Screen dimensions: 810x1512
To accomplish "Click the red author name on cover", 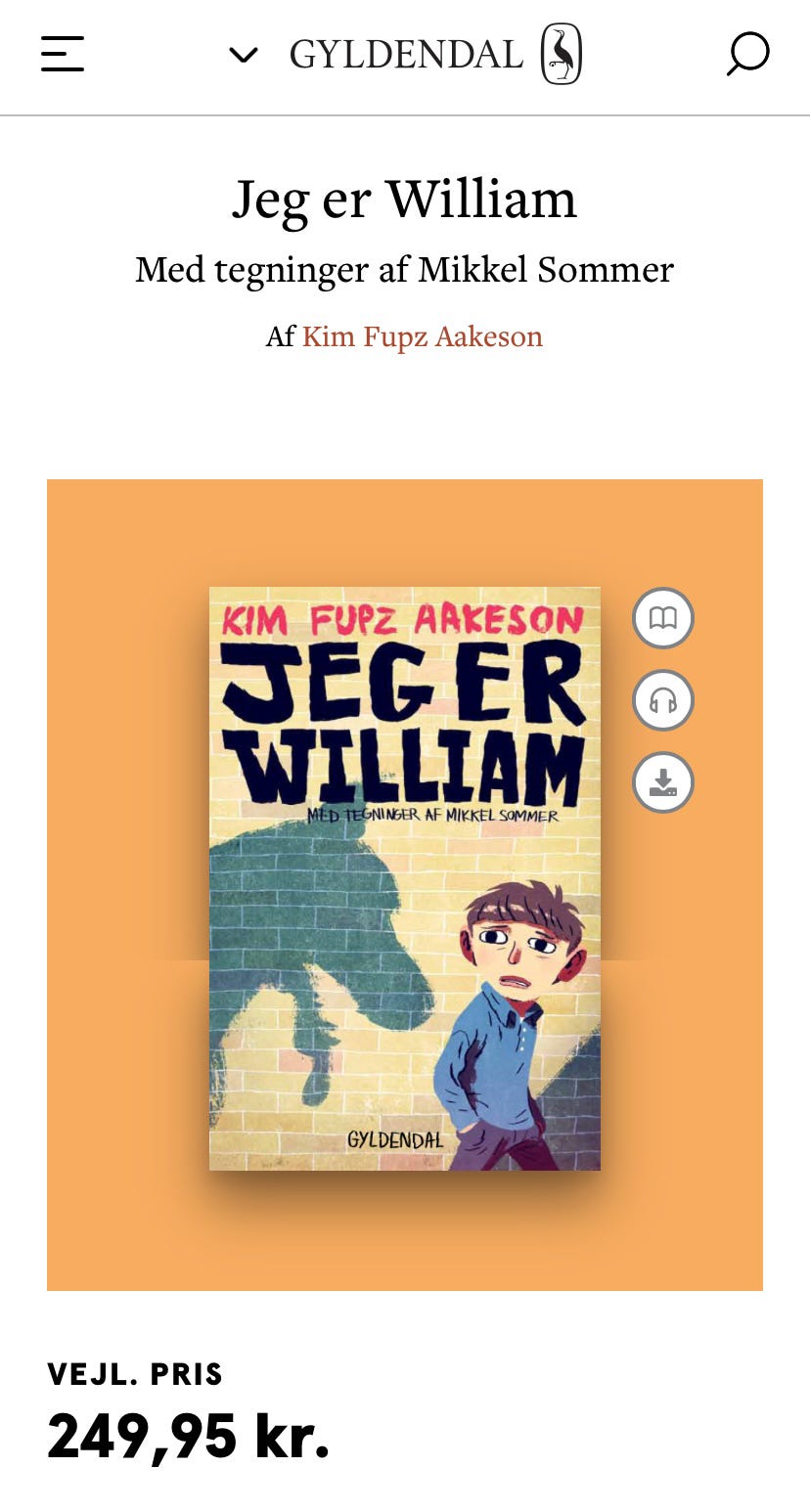I will (x=402, y=619).
